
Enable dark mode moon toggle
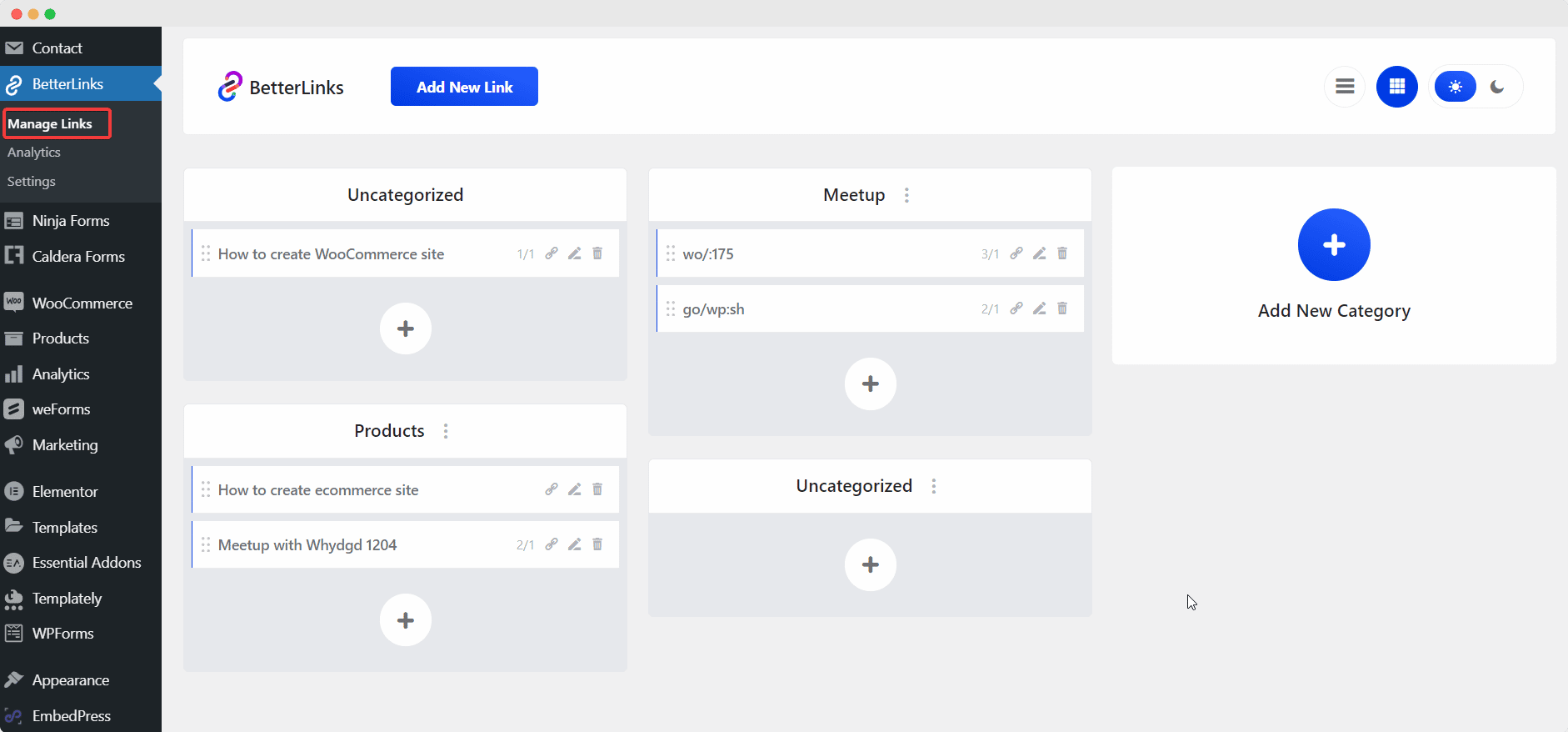coord(1497,87)
